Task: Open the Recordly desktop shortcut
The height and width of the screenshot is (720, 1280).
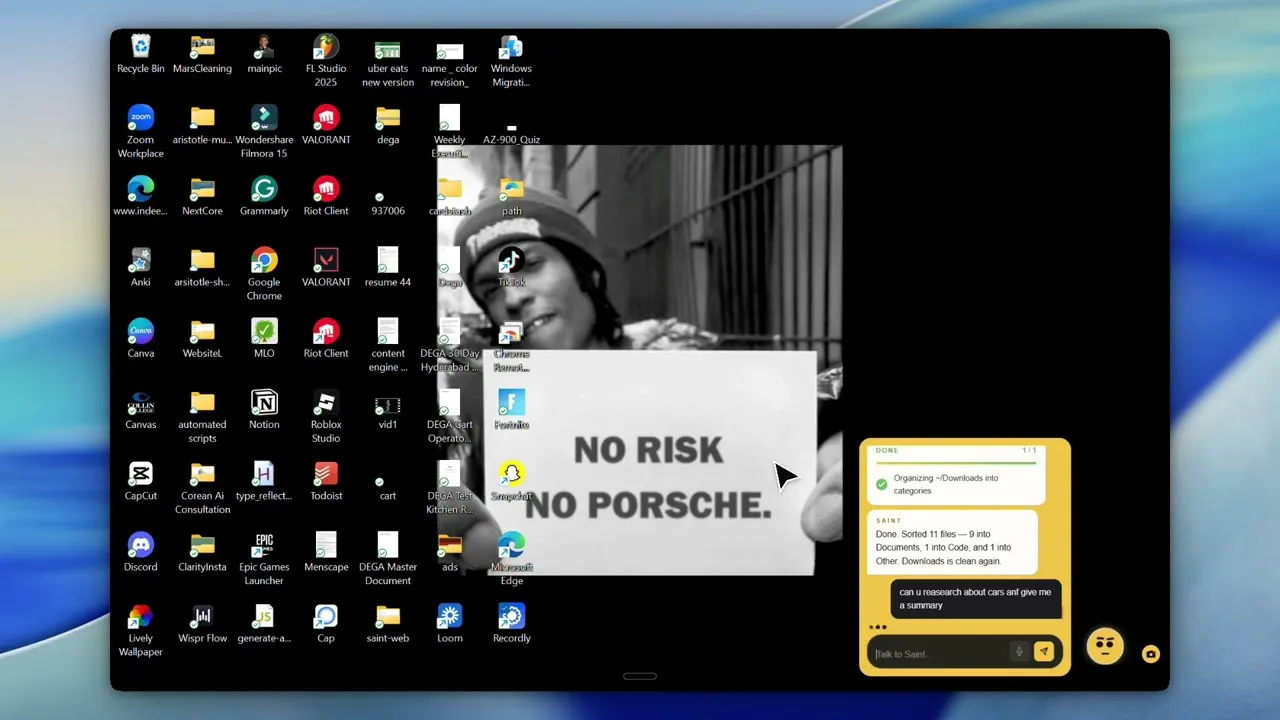Action: tap(512, 622)
